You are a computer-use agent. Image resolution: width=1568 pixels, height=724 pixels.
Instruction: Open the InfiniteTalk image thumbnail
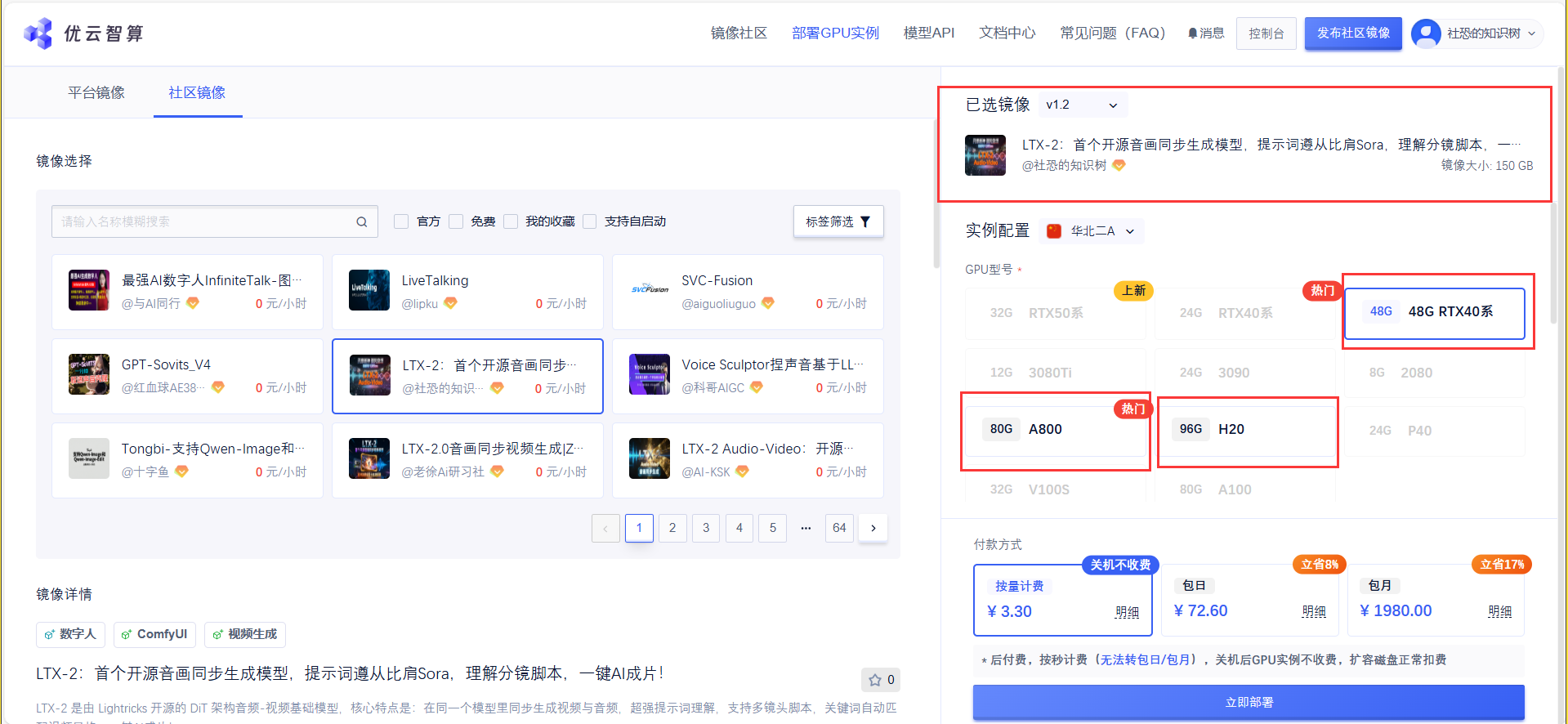(x=89, y=290)
